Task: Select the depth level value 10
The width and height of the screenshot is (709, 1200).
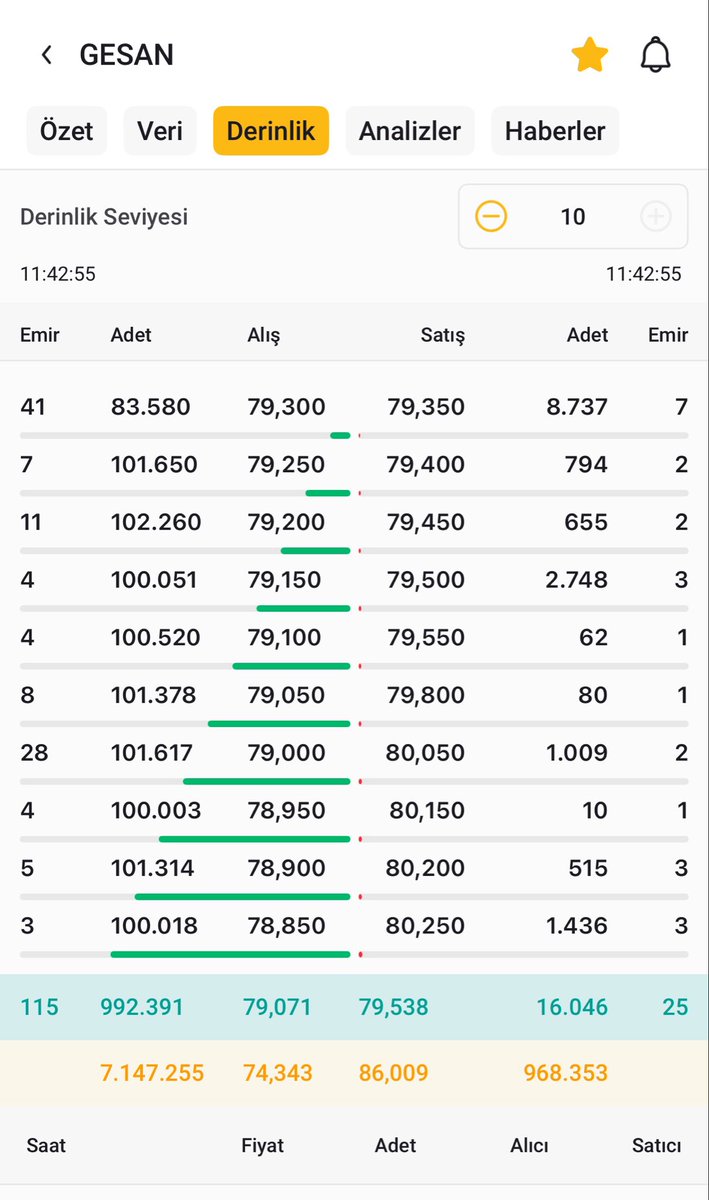Action: (x=573, y=216)
